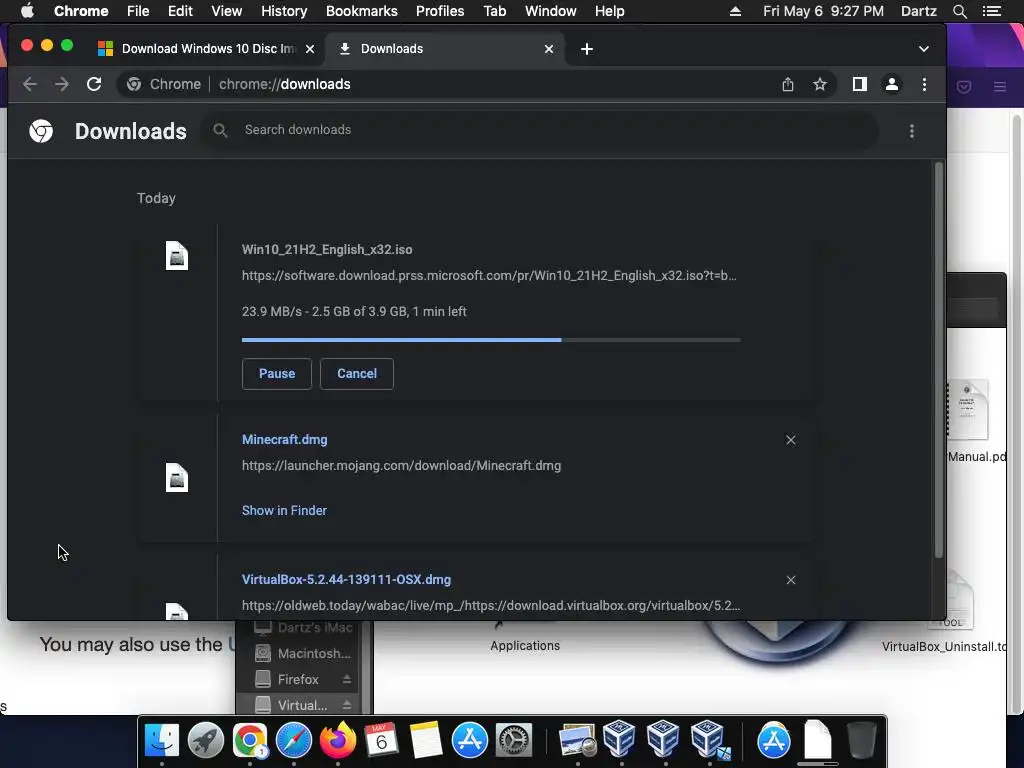Focus the Search downloads field

pos(539,131)
